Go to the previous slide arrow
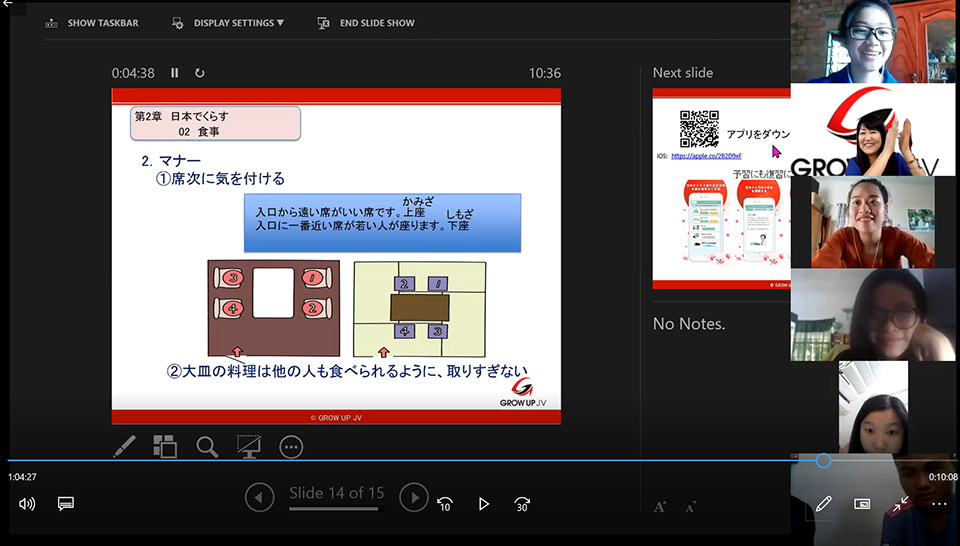 click(x=259, y=498)
